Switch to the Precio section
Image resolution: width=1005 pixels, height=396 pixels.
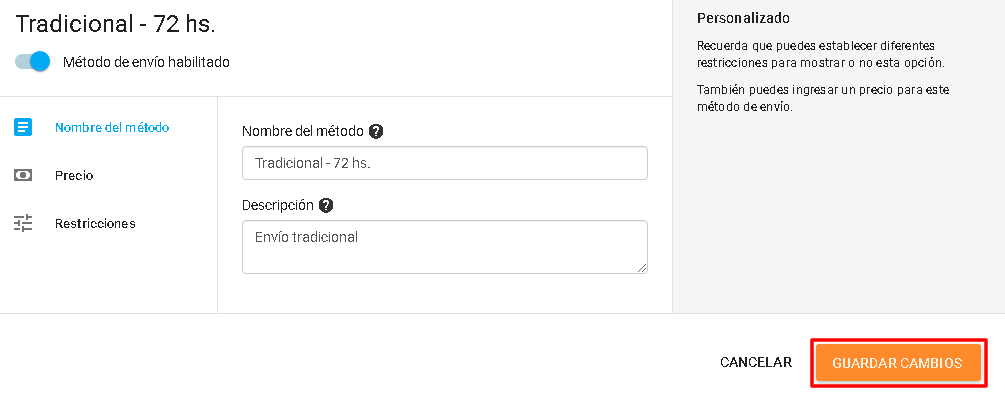[74, 176]
